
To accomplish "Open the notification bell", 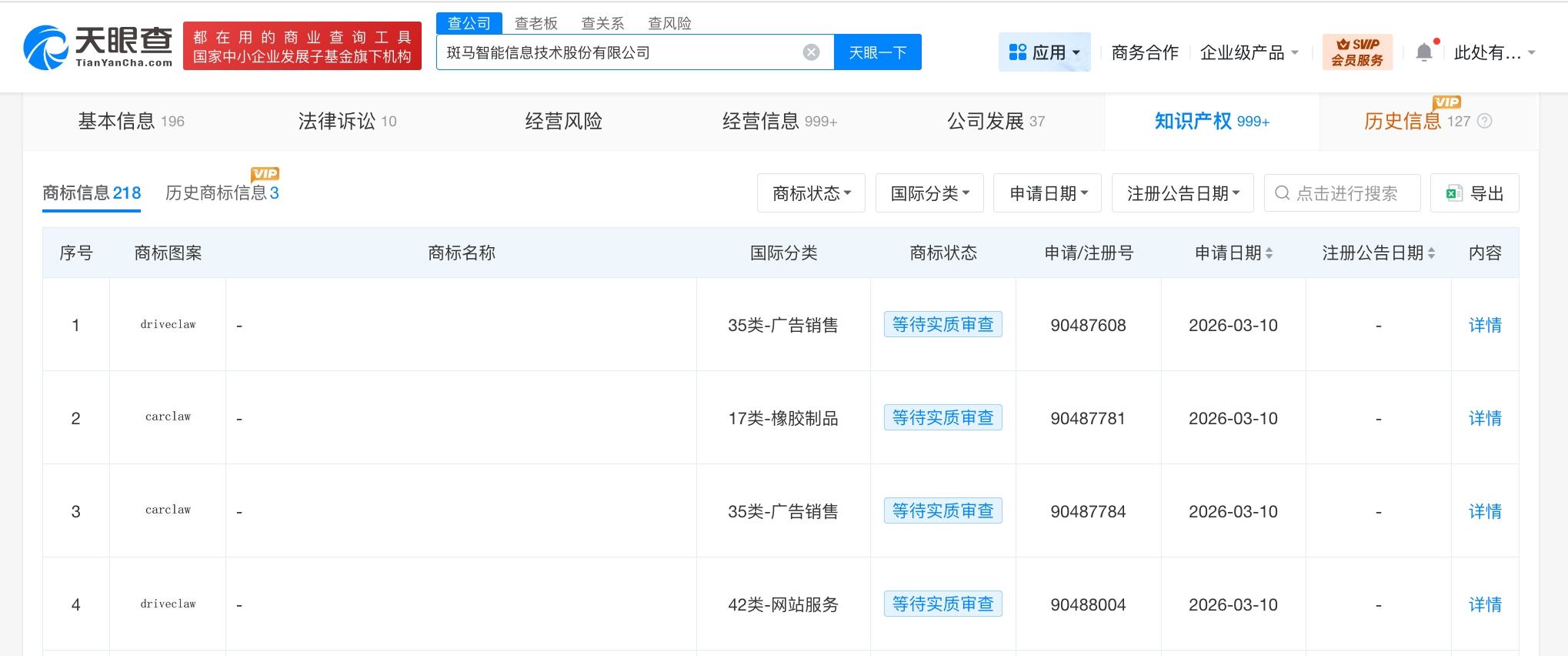I will [1424, 52].
